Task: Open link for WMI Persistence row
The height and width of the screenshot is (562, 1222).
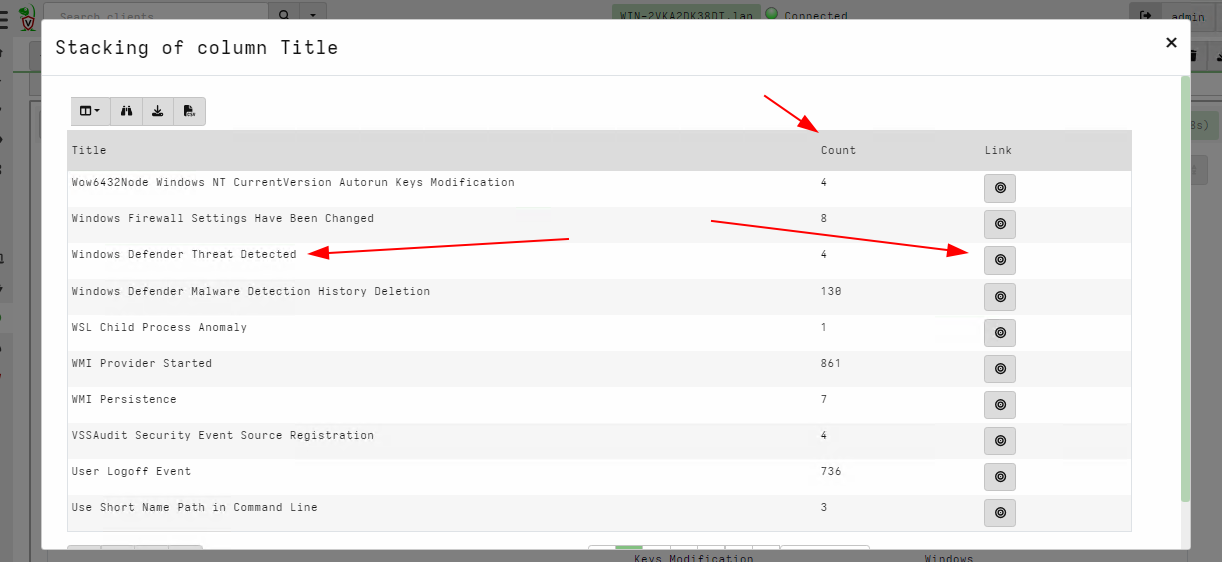Action: (999, 405)
